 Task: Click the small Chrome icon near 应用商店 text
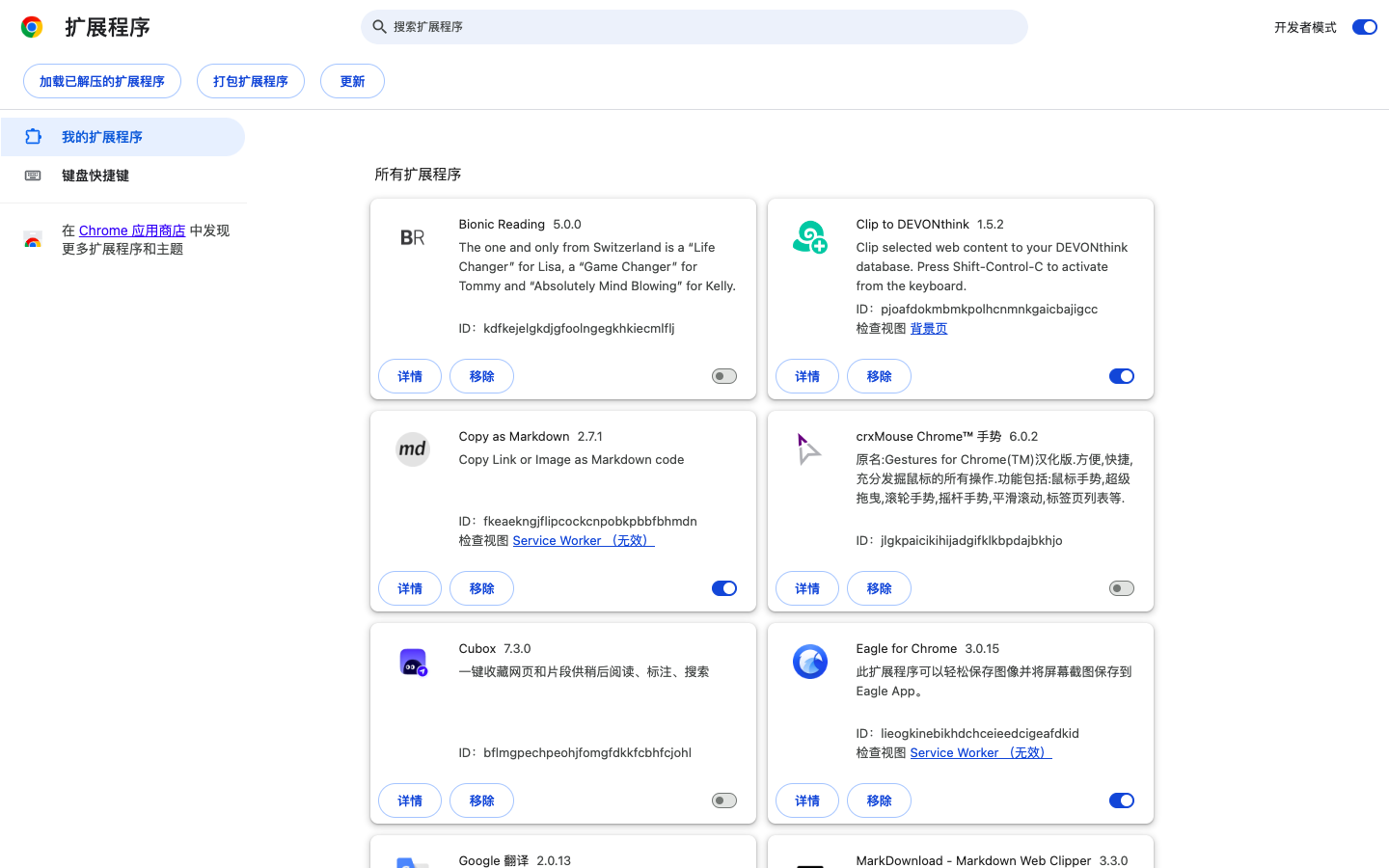(33, 239)
